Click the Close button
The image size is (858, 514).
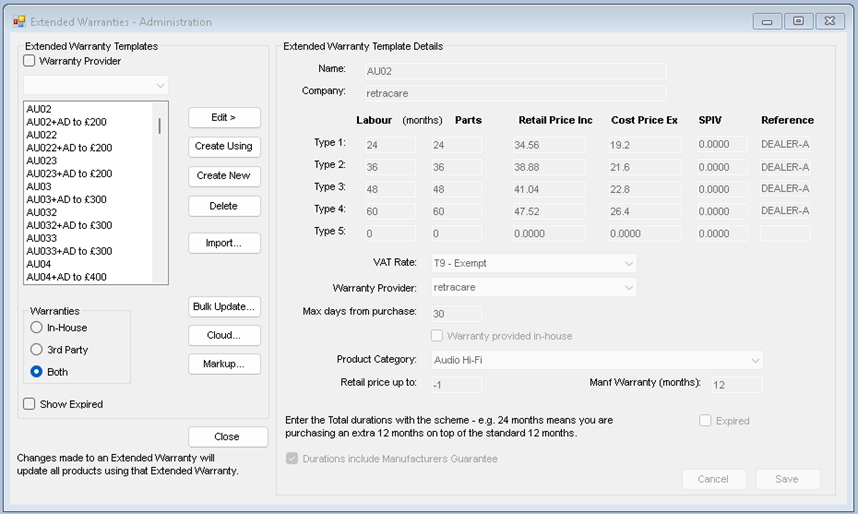click(228, 437)
